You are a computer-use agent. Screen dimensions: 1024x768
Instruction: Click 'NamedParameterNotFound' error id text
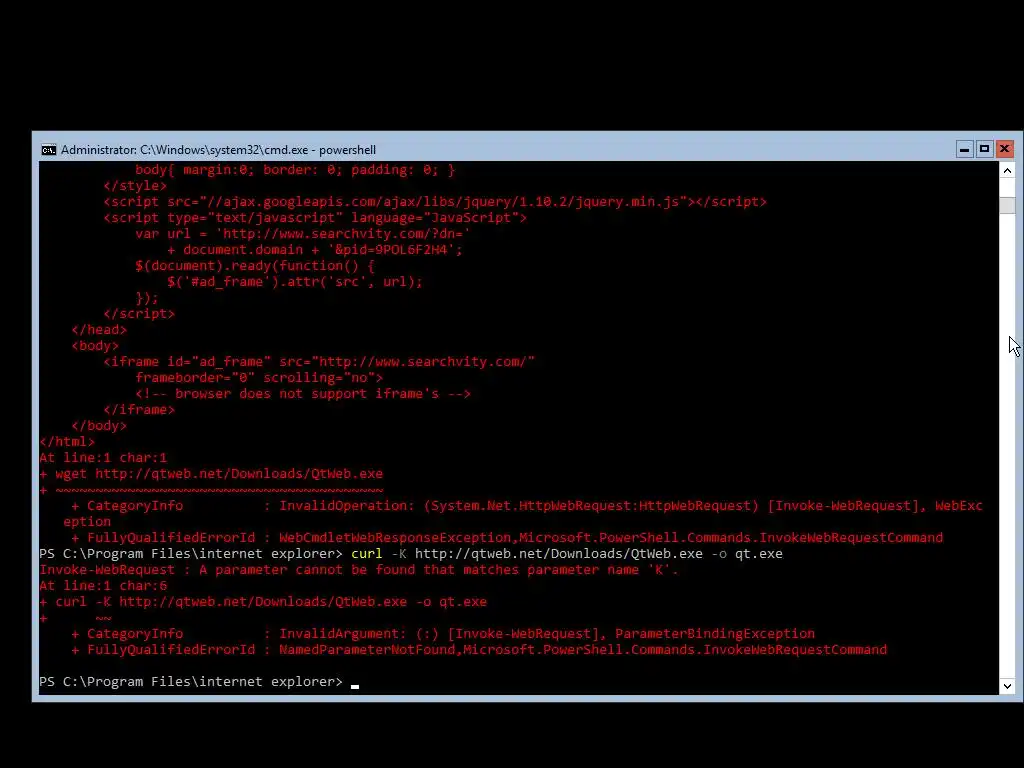point(366,650)
